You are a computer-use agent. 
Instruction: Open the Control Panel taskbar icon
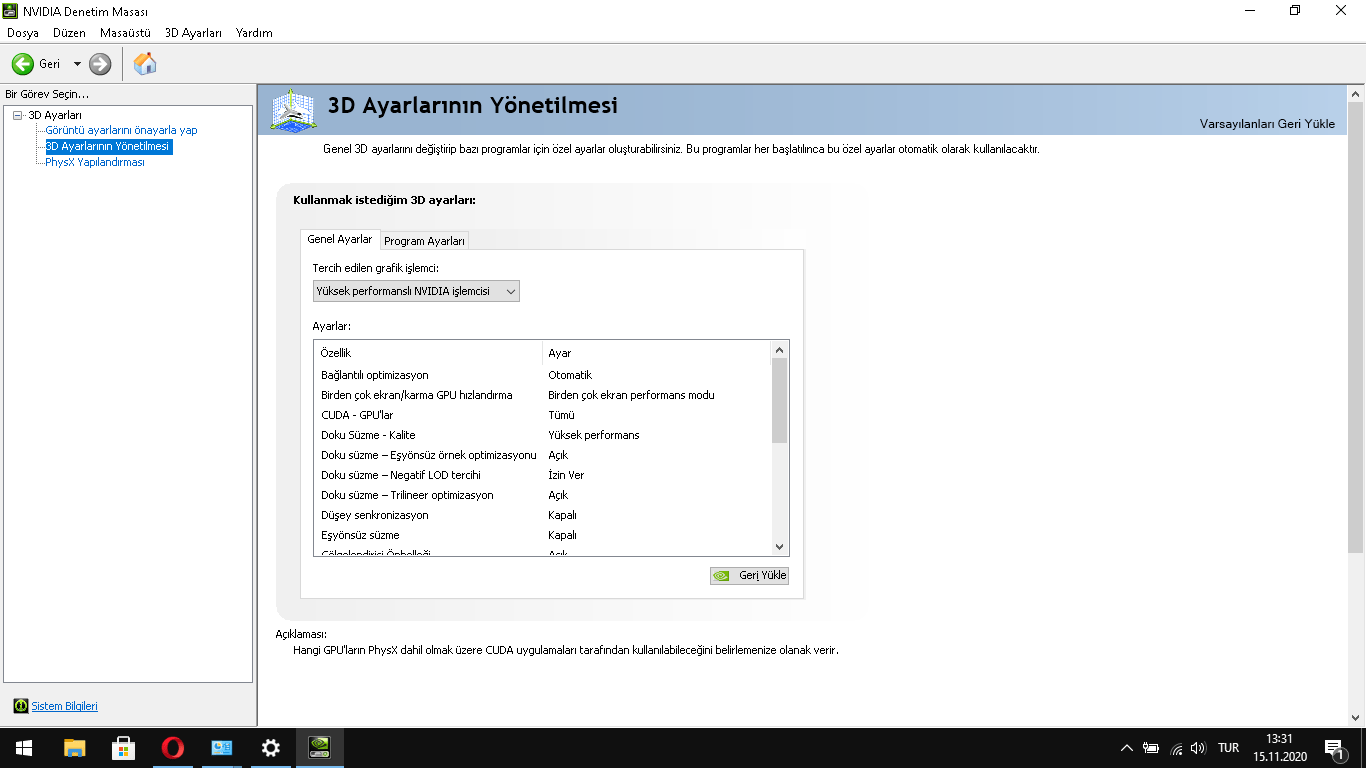(221, 748)
